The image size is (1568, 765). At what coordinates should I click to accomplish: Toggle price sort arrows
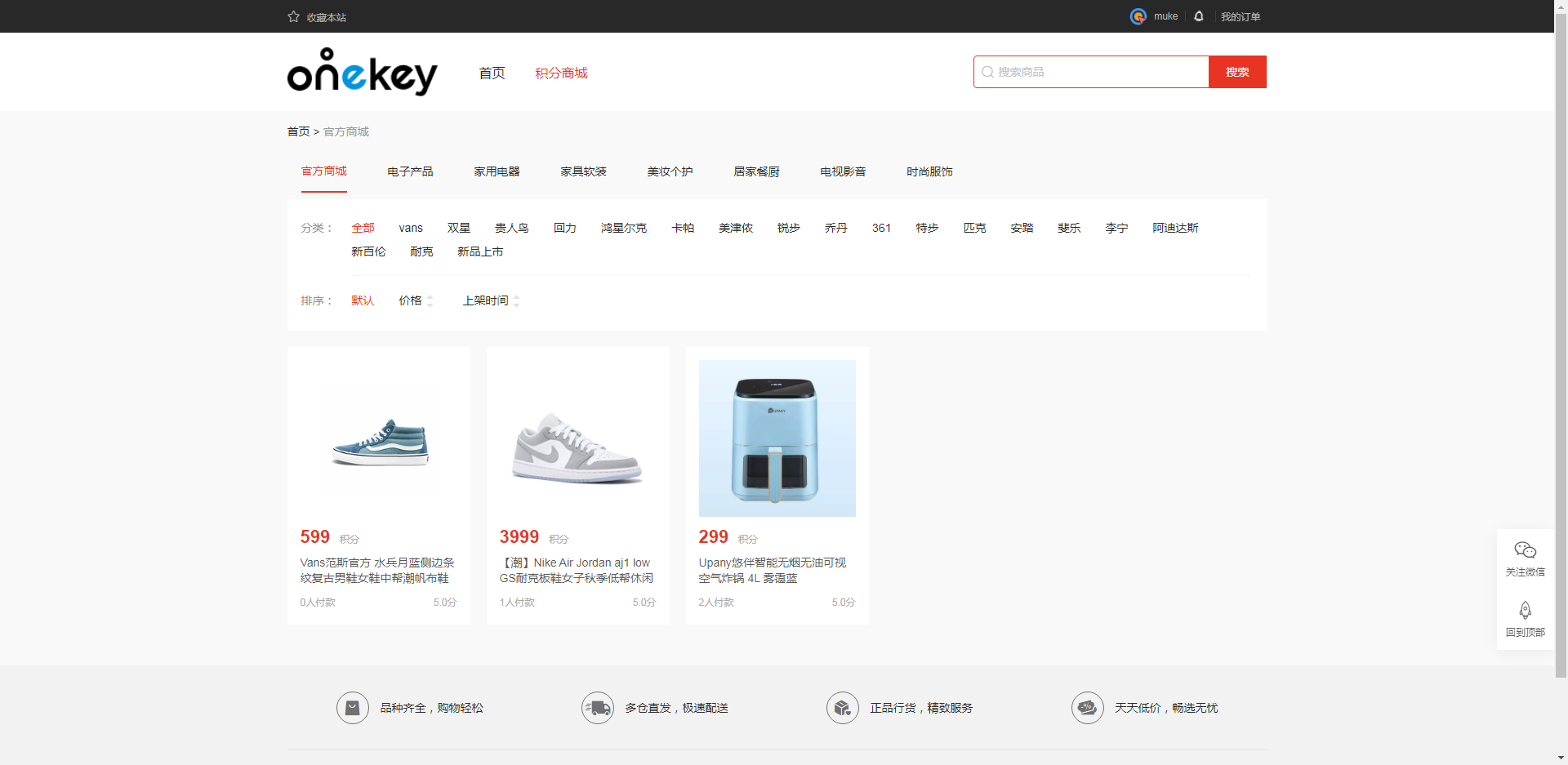pyautogui.click(x=430, y=300)
